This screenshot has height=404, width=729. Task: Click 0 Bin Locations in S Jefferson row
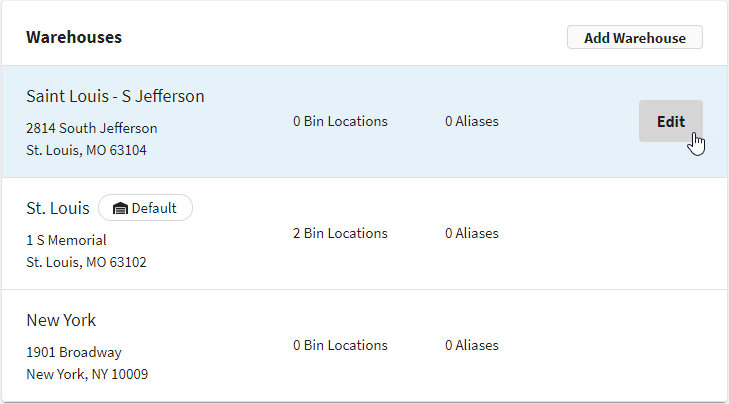tap(340, 121)
